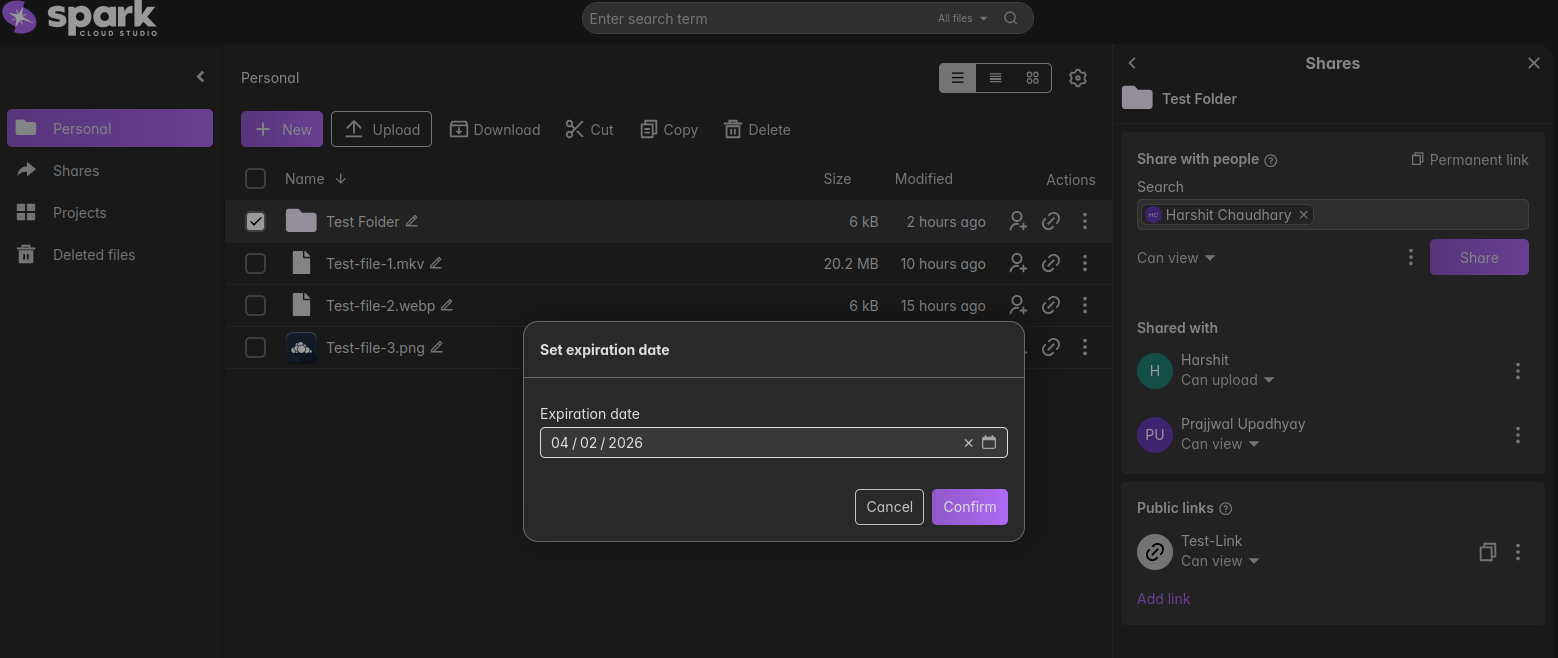This screenshot has height=658, width=1558.
Task: Toggle the select-all checkbox in header
Action: (x=256, y=179)
